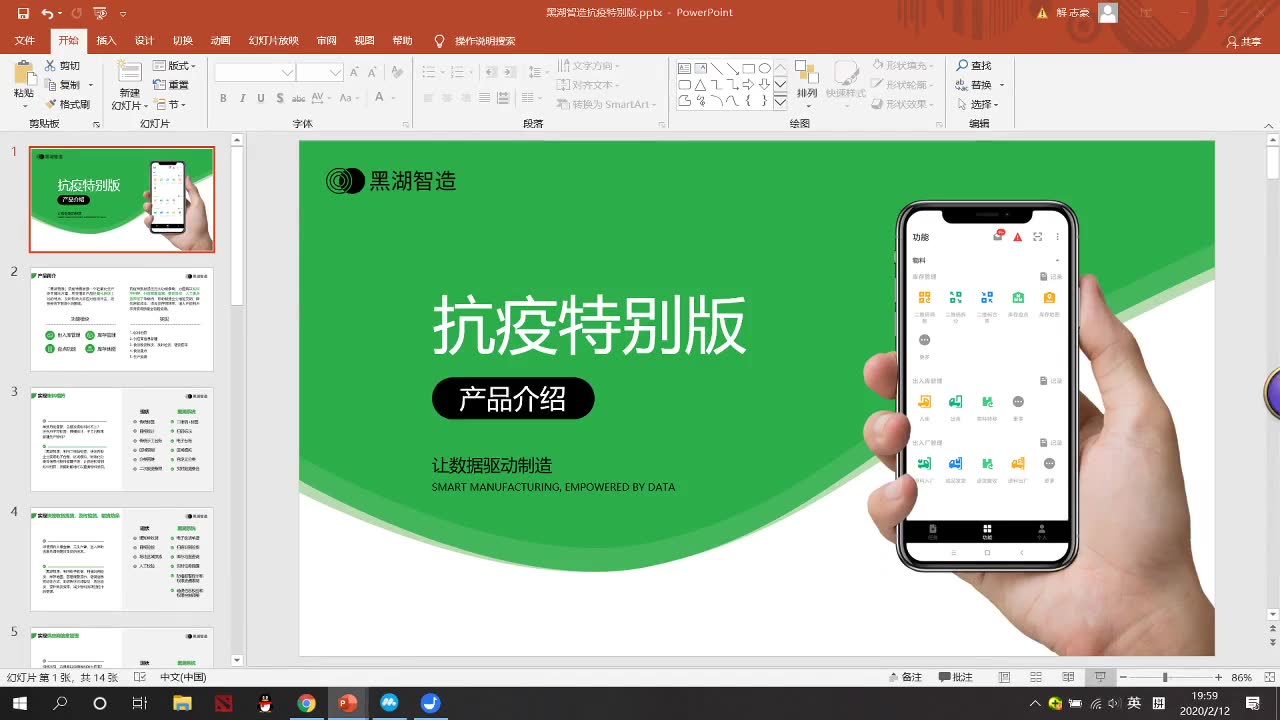
Task: Click the Replace (替换) icon
Action: pos(963,85)
